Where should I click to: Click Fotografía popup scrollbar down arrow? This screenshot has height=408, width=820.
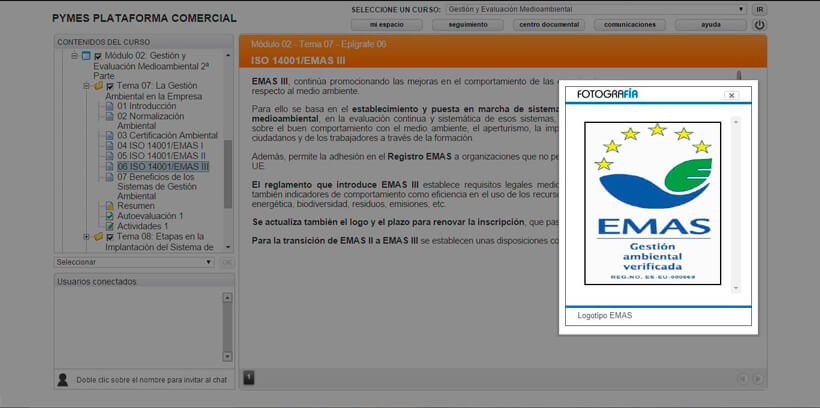tap(736, 288)
